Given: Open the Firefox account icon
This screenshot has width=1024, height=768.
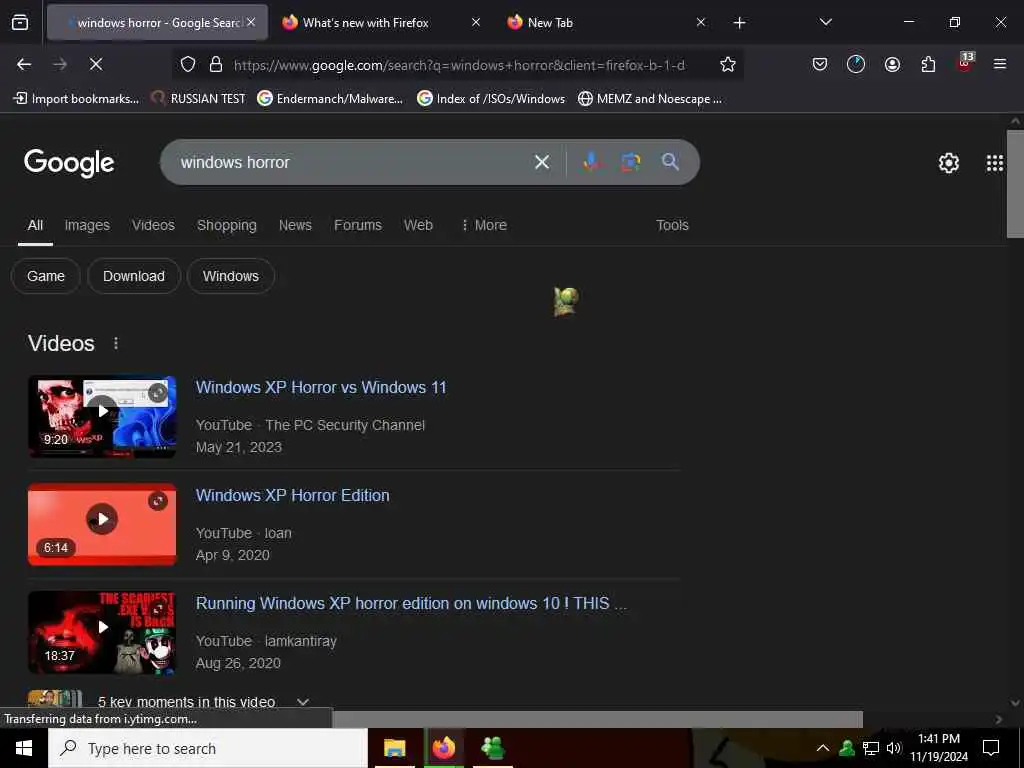Looking at the screenshot, I should [x=892, y=64].
